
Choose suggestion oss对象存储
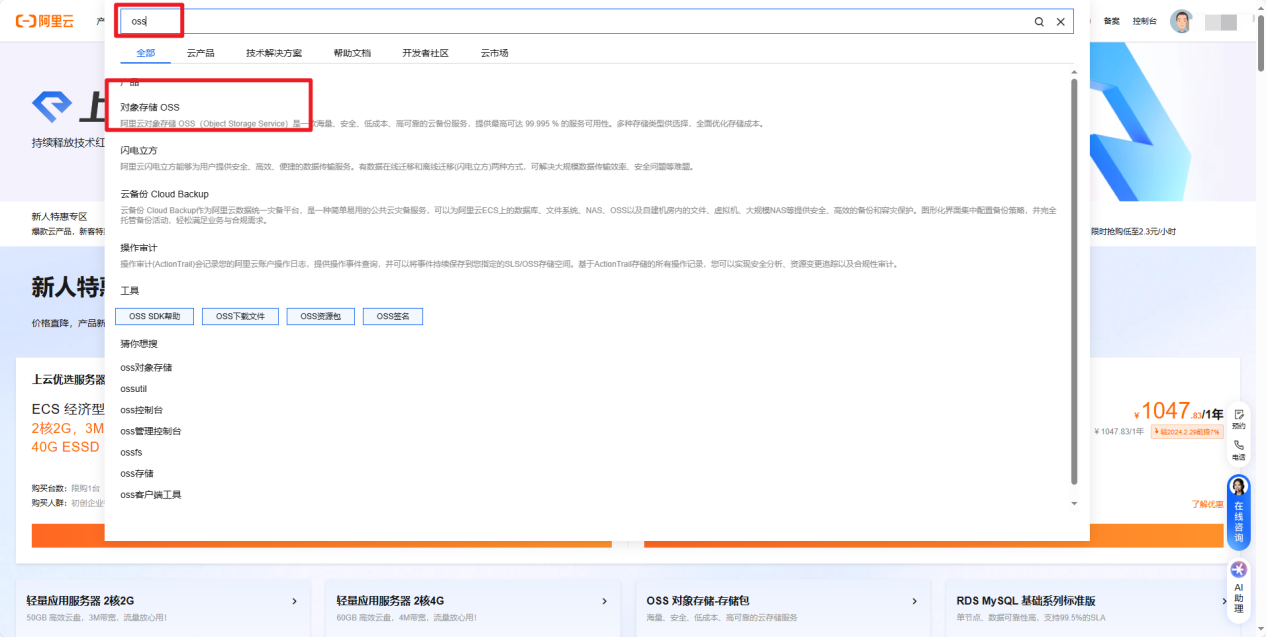[x=146, y=368]
